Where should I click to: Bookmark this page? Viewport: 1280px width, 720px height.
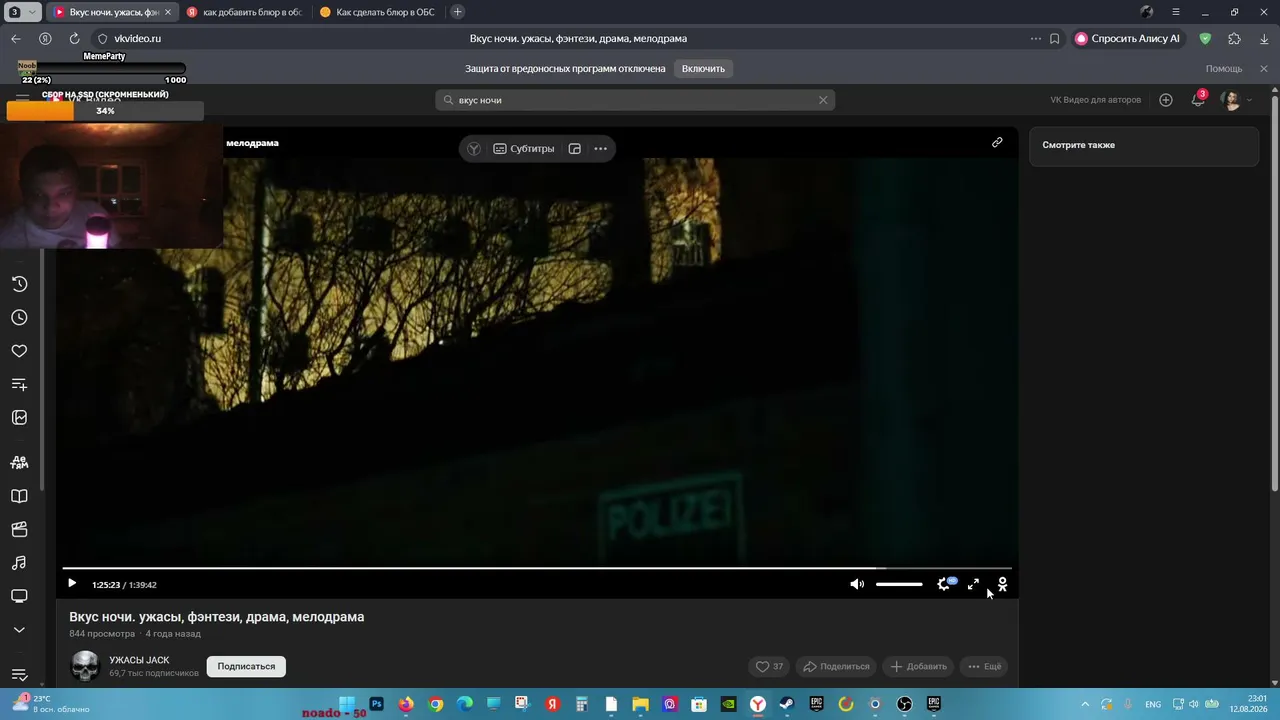point(1055,38)
